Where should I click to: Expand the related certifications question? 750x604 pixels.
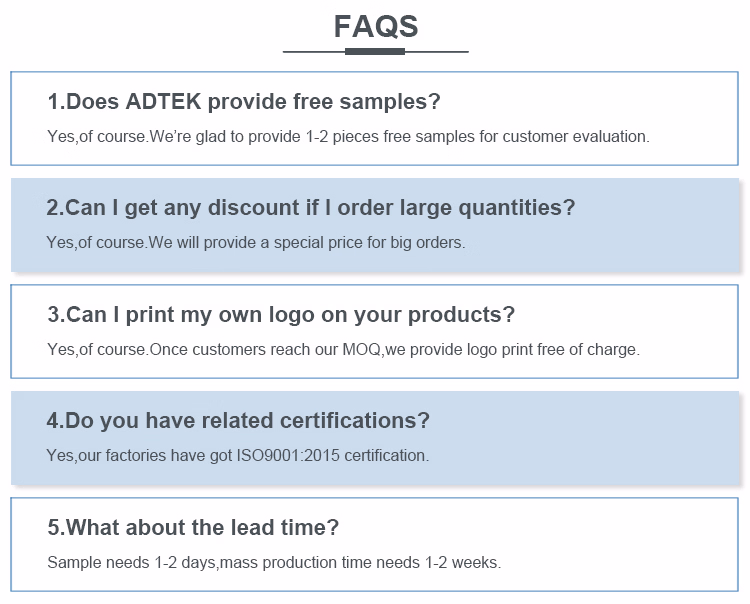(238, 420)
